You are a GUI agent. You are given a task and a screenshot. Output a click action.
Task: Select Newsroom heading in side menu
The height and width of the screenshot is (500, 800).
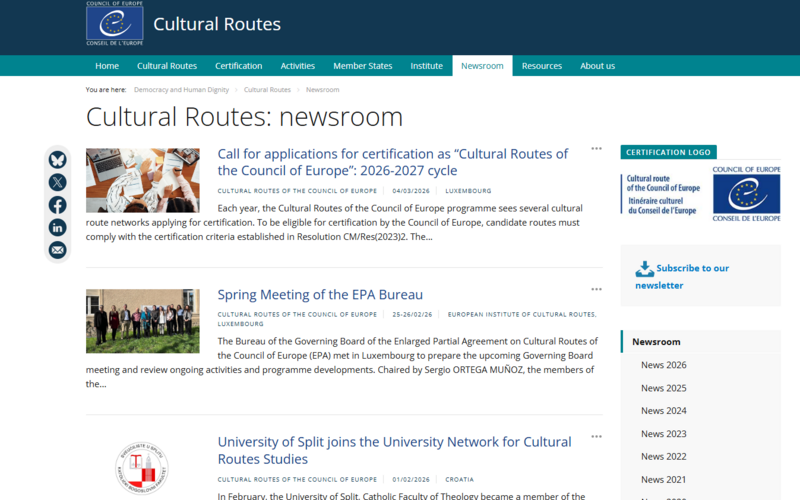pyautogui.click(x=656, y=342)
